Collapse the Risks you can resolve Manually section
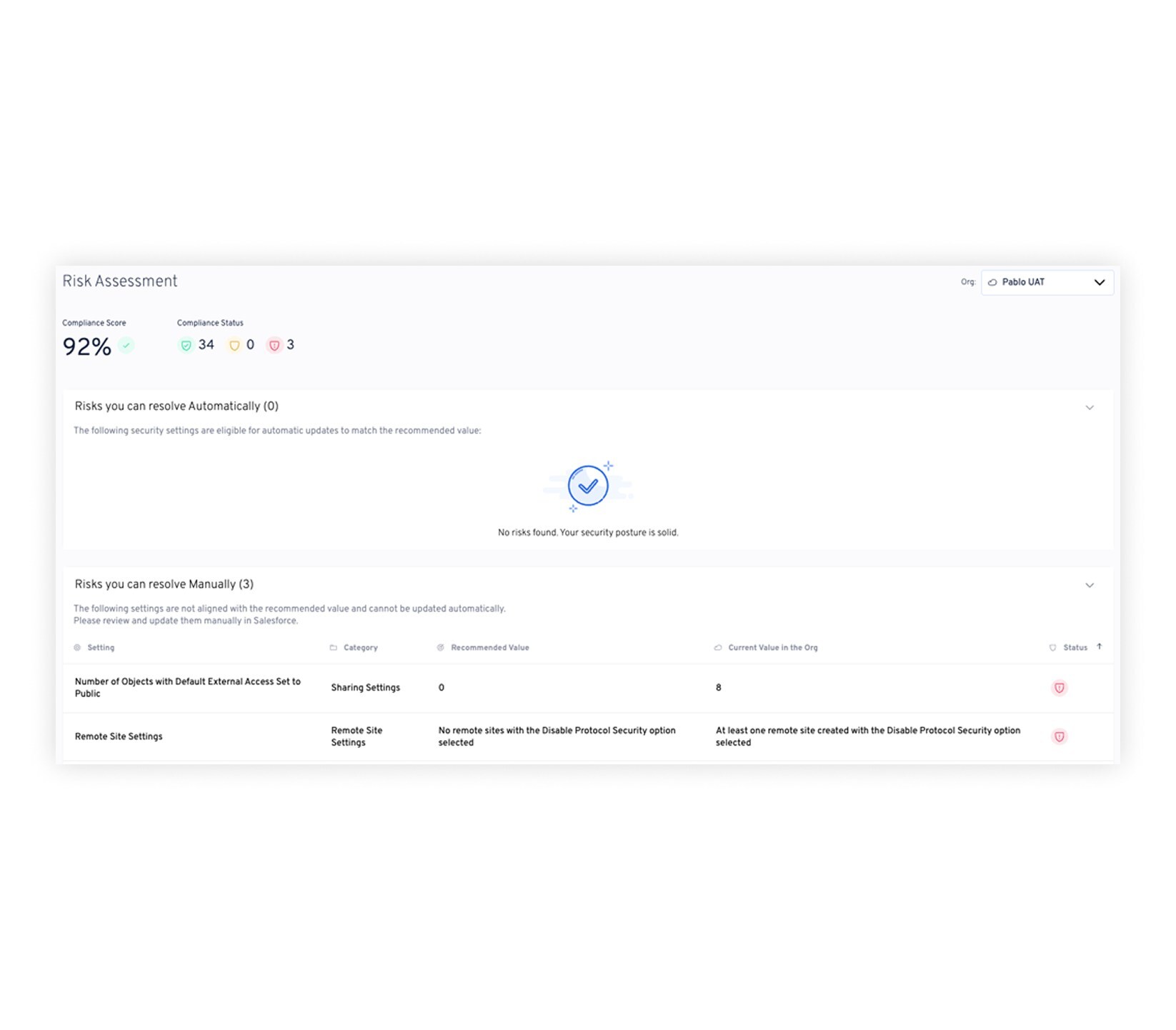Image resolution: width=1176 pixels, height=1030 pixels. 1089,586
